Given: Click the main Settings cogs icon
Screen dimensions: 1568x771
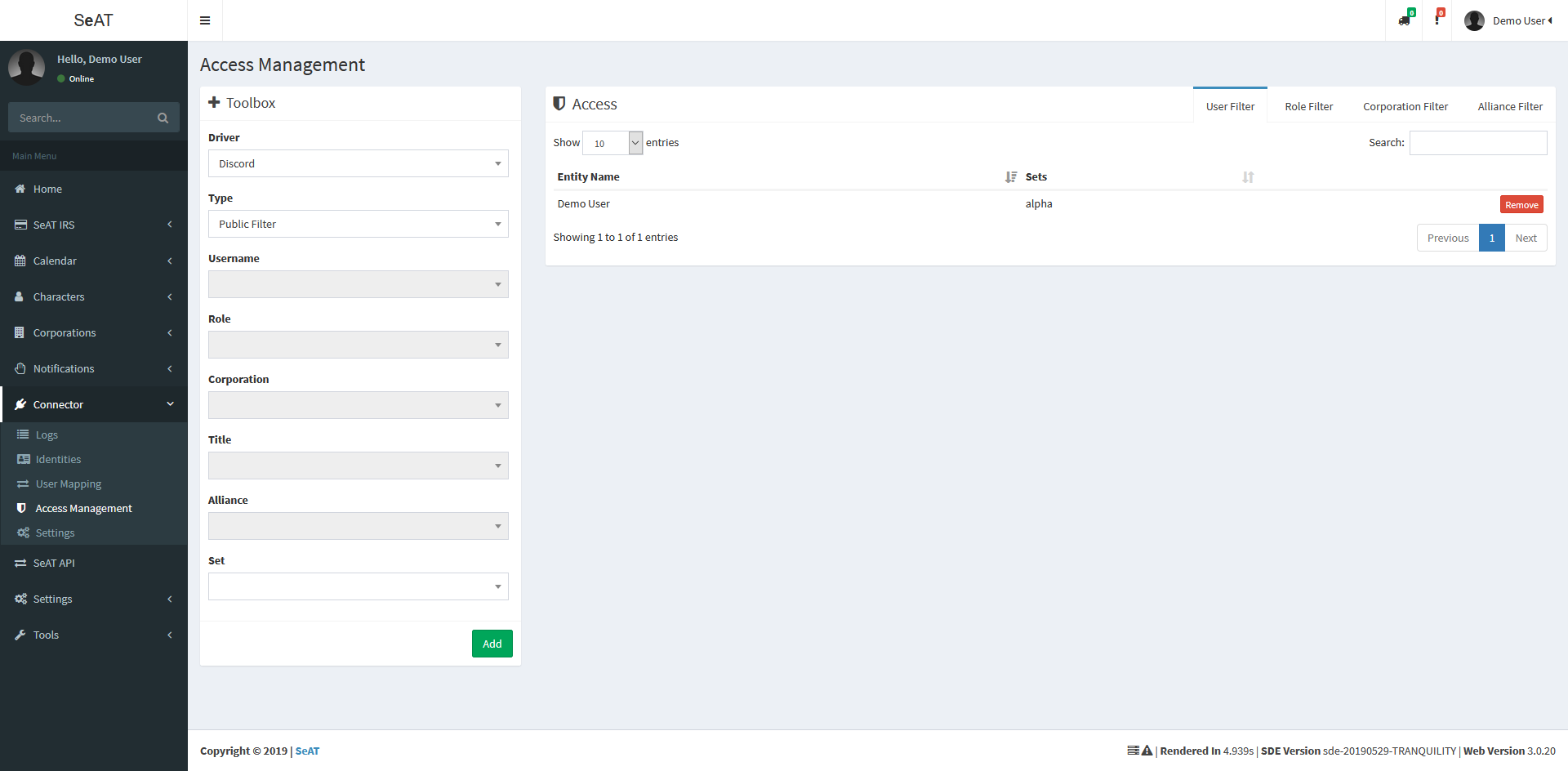Looking at the screenshot, I should coord(20,599).
